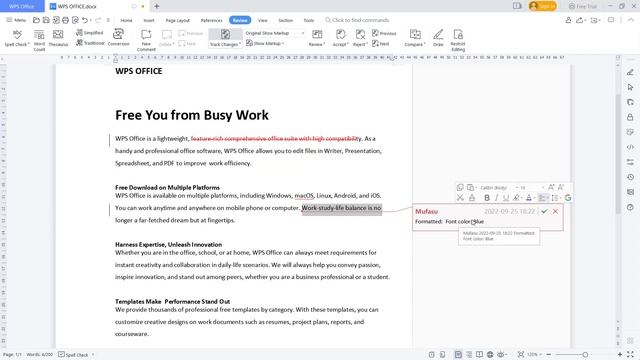The width and height of the screenshot is (640, 360).
Task: Open the Compare documents dropdown
Action: point(415,38)
